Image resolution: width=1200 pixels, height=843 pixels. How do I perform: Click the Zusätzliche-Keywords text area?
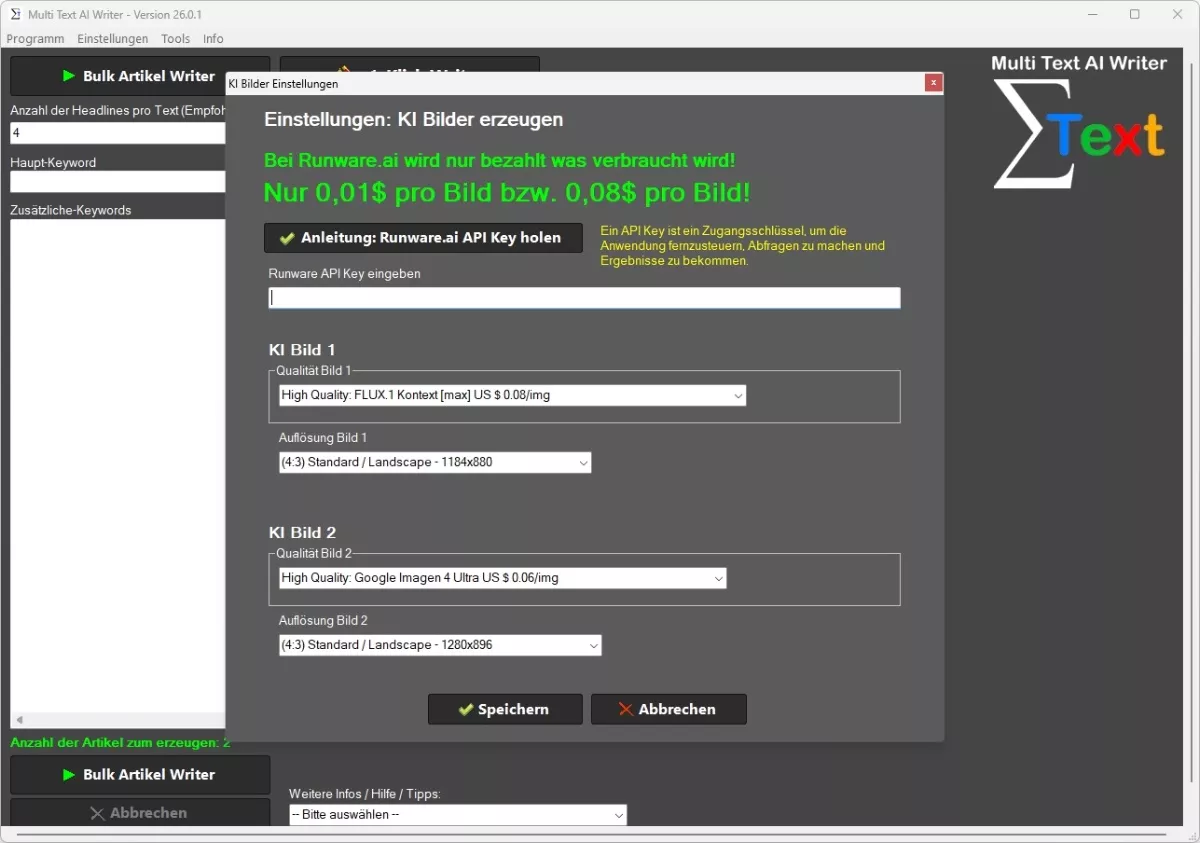(x=118, y=465)
